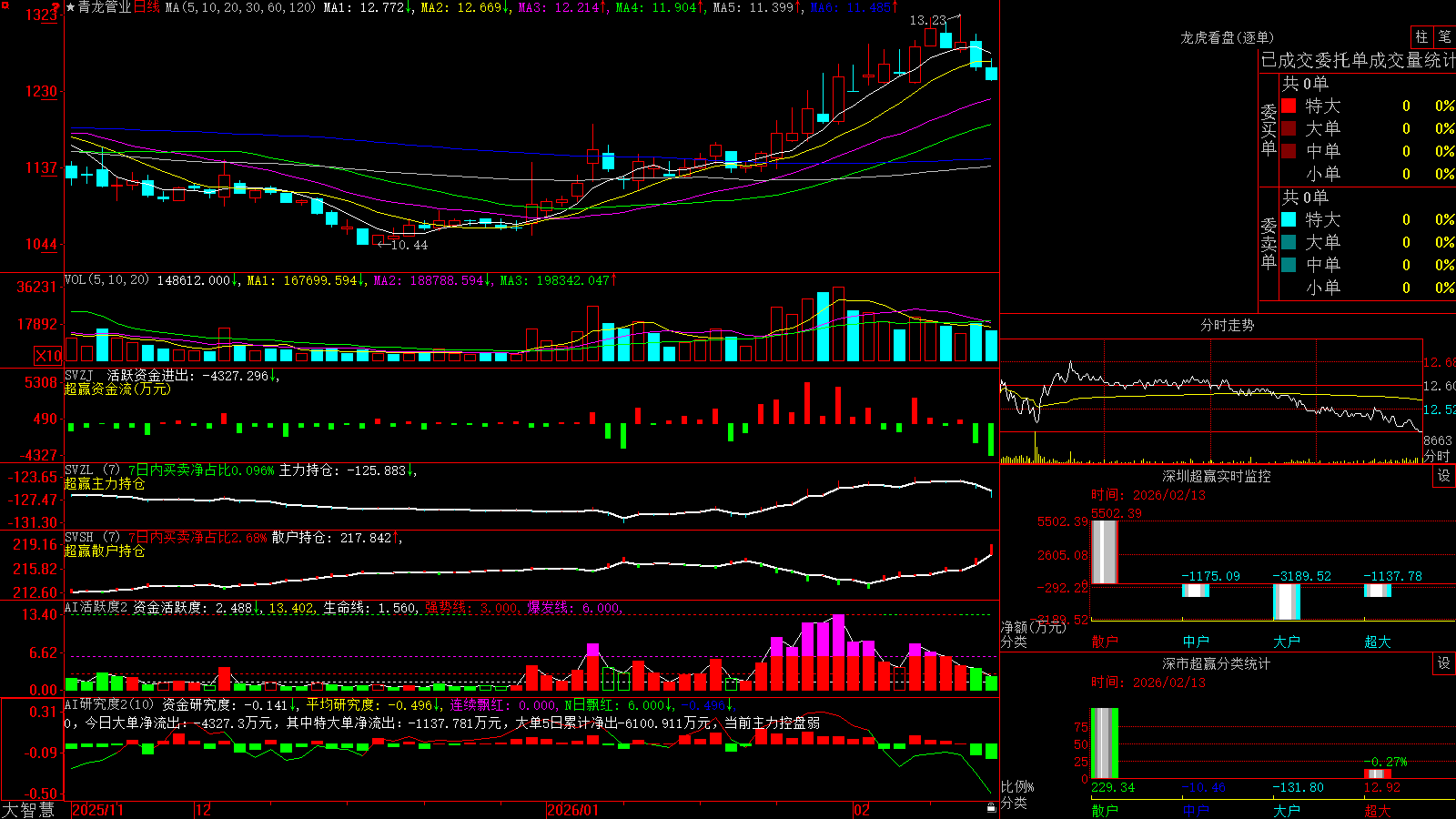Click the 深圳超赢实时监控 title
1456x819 pixels.
click(x=1217, y=476)
